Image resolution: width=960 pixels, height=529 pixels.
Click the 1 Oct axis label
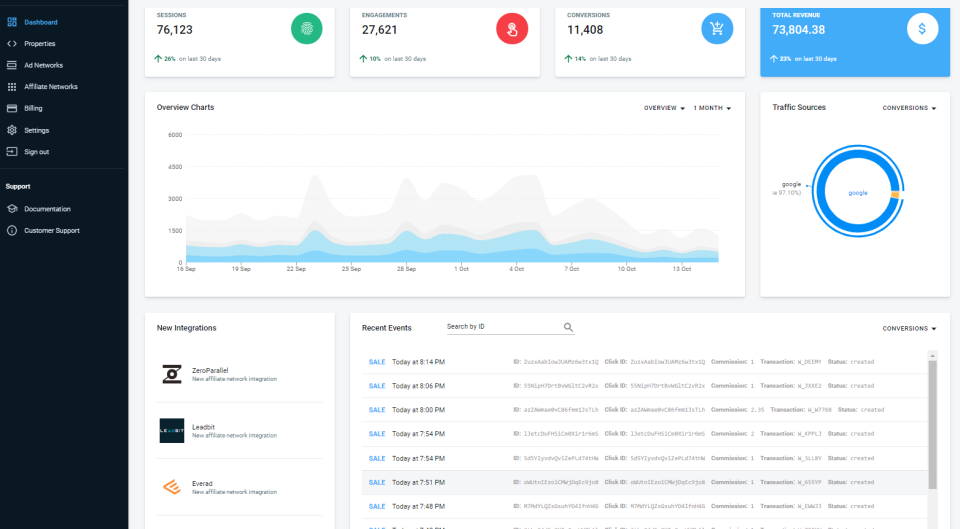[x=461, y=269]
